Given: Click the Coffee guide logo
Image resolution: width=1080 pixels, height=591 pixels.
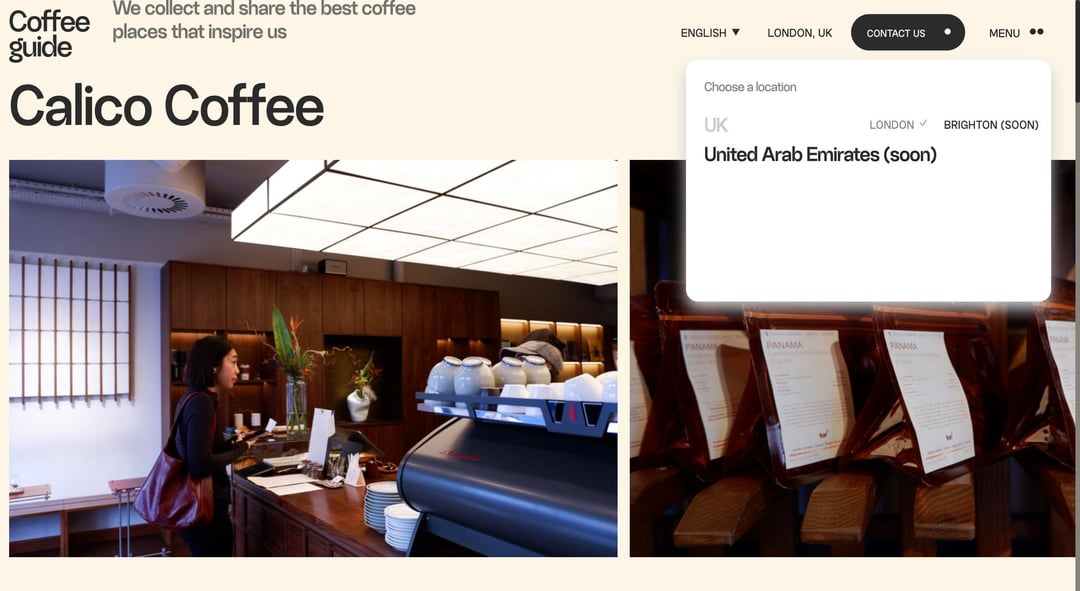Looking at the screenshot, I should click(49, 36).
